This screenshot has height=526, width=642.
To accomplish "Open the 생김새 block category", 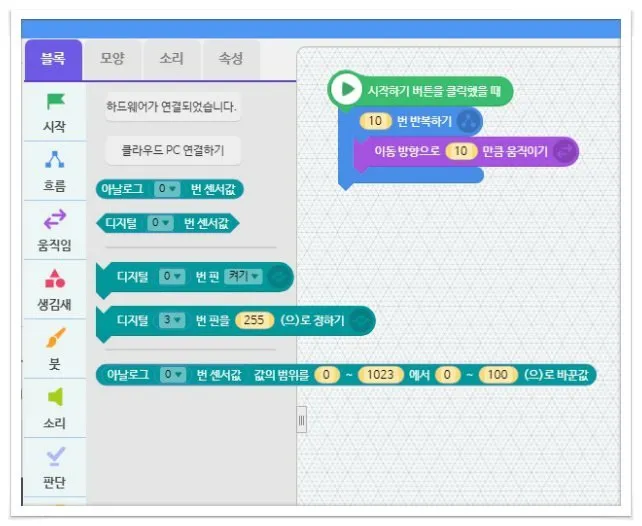I will [x=55, y=289].
